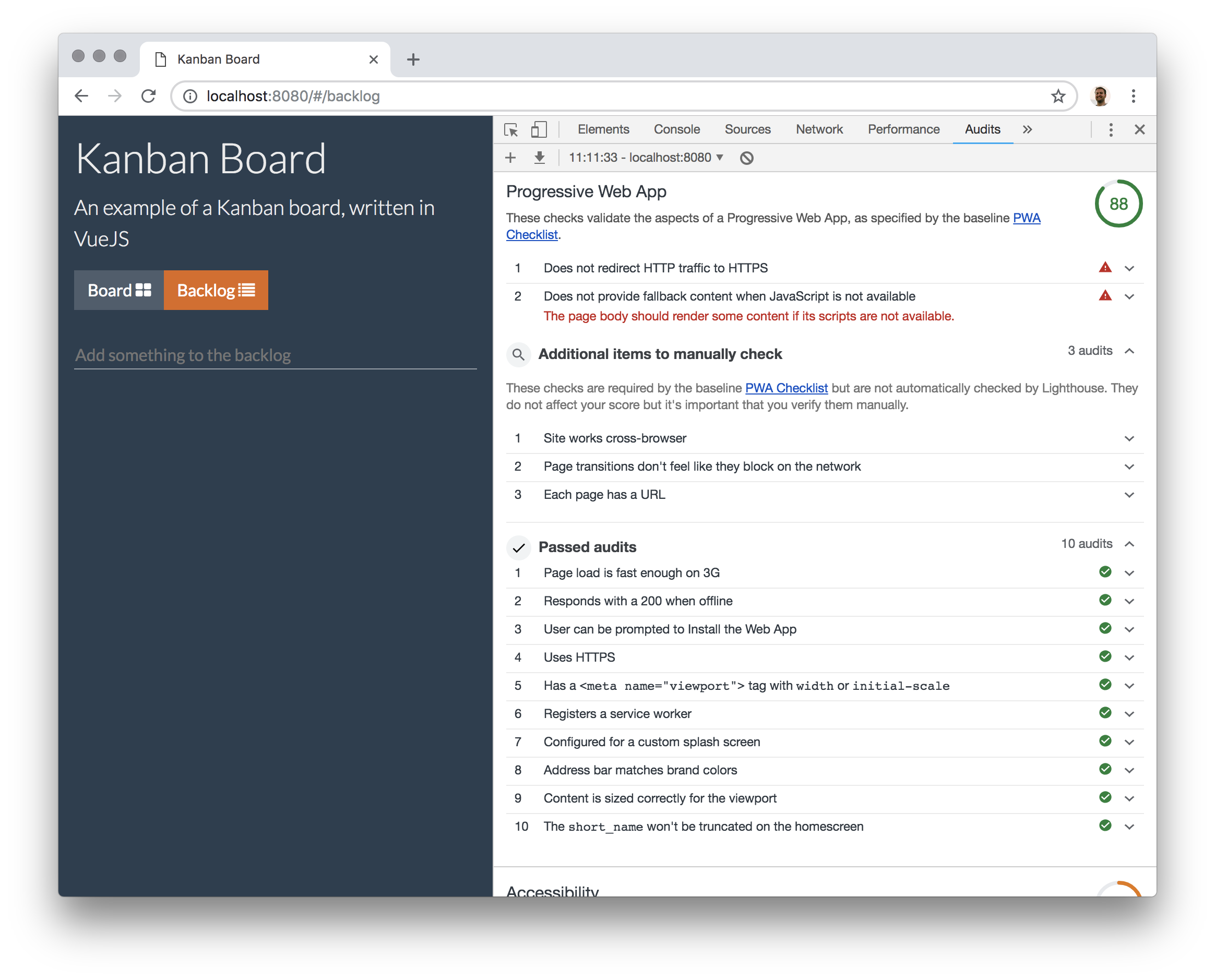
Task: Collapse Additional items to manually check section
Action: tap(1129, 351)
